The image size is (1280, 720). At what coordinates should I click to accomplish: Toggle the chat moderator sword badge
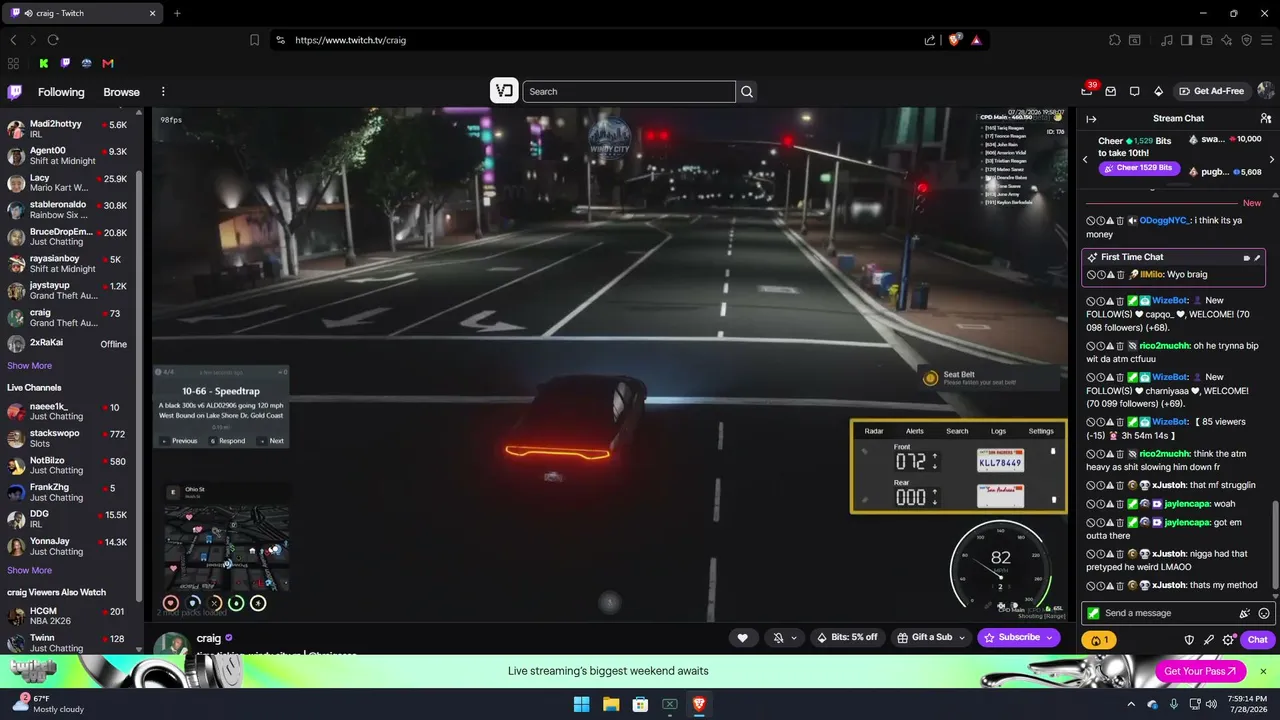coord(1095,613)
